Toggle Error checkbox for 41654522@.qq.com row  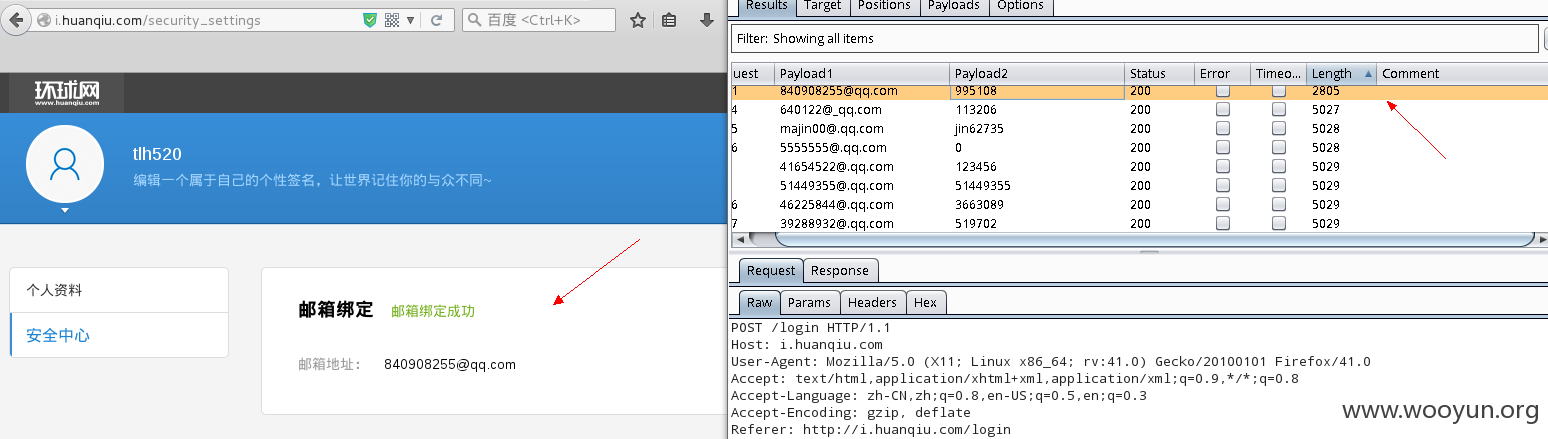pyautogui.click(x=1223, y=167)
